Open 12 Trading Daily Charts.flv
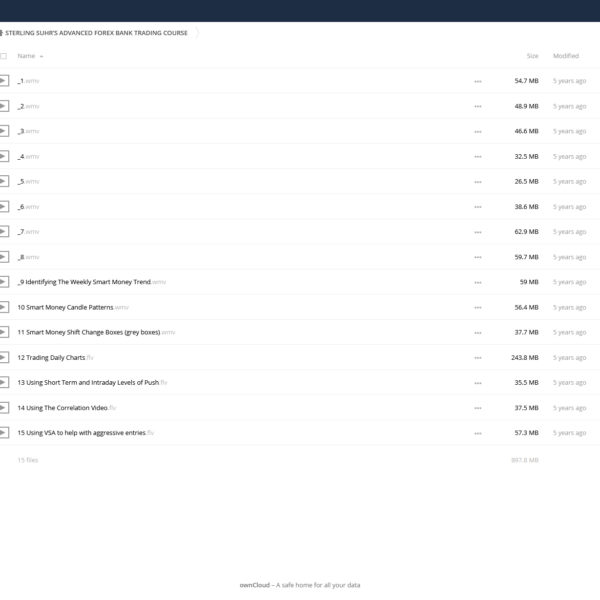 click(x=55, y=357)
